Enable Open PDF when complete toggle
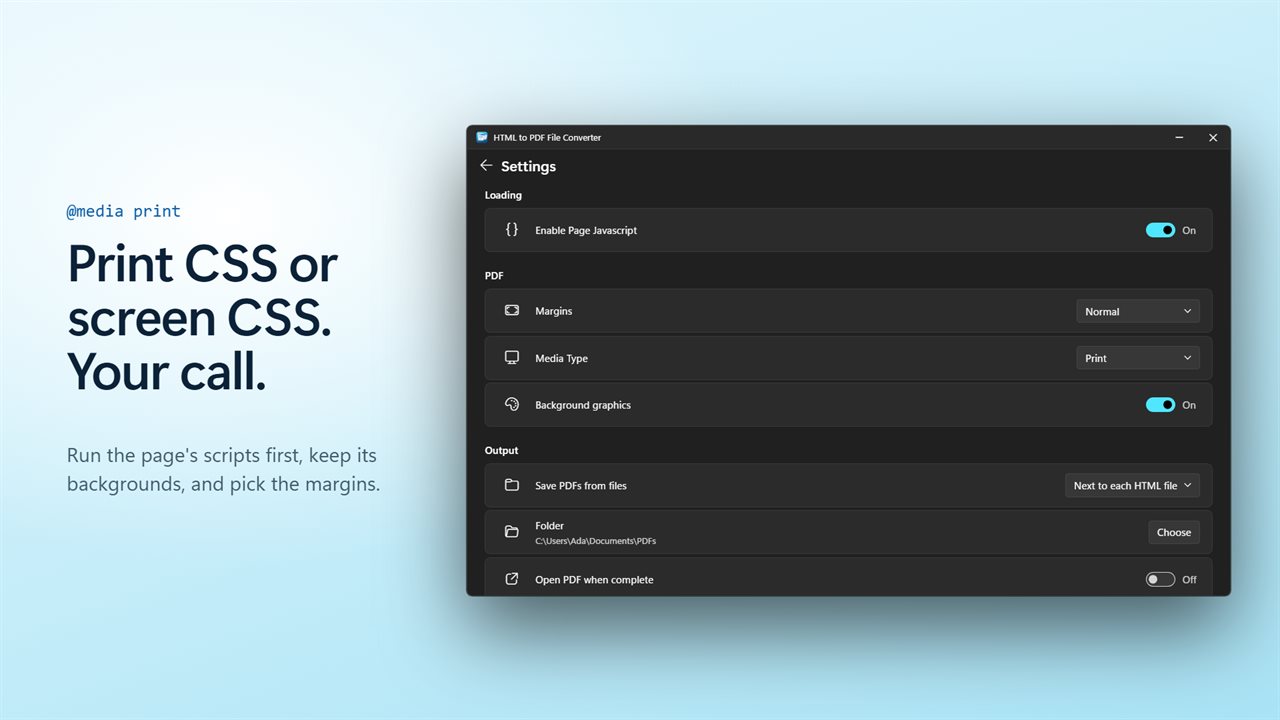Screen dimensions: 1280x720 [x=1160, y=579]
